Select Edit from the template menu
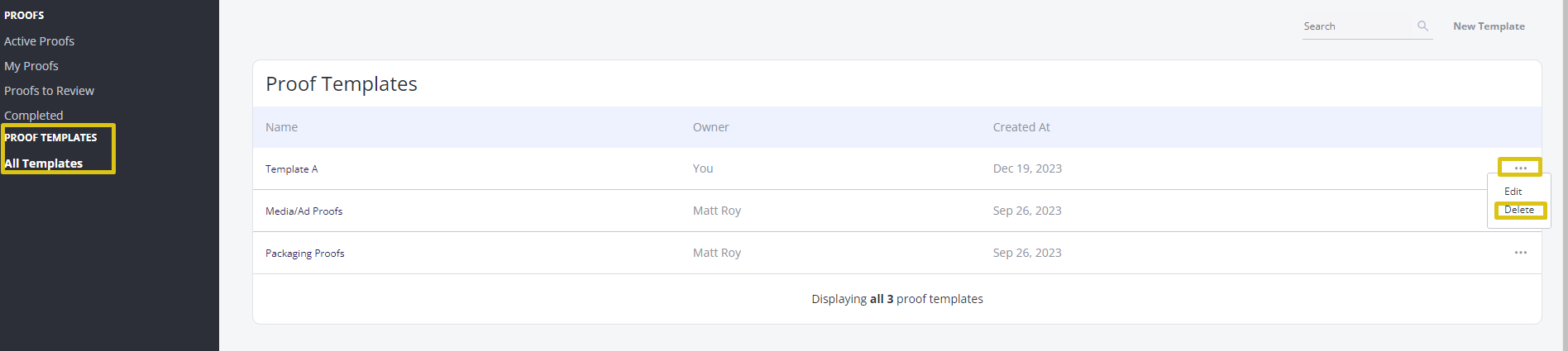 (1513, 191)
